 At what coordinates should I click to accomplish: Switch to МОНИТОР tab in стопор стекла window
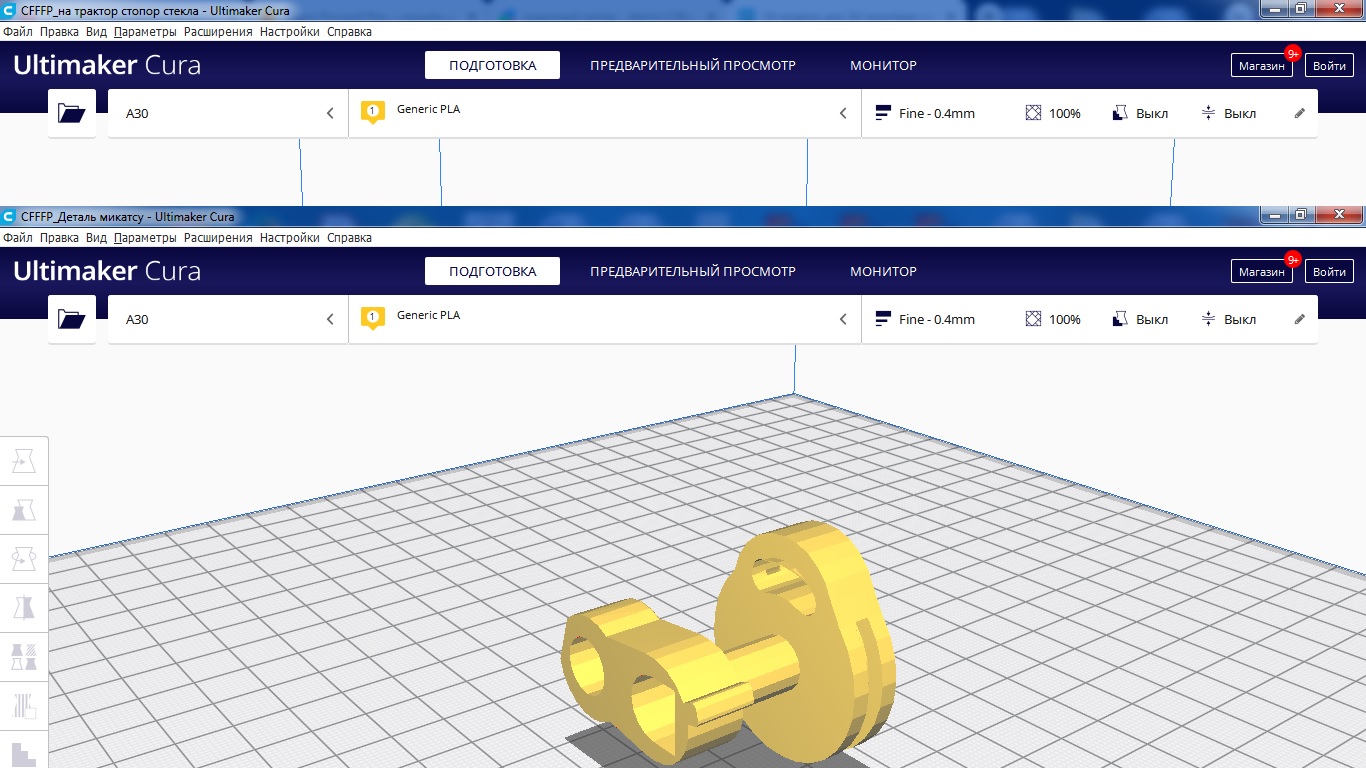coord(883,65)
